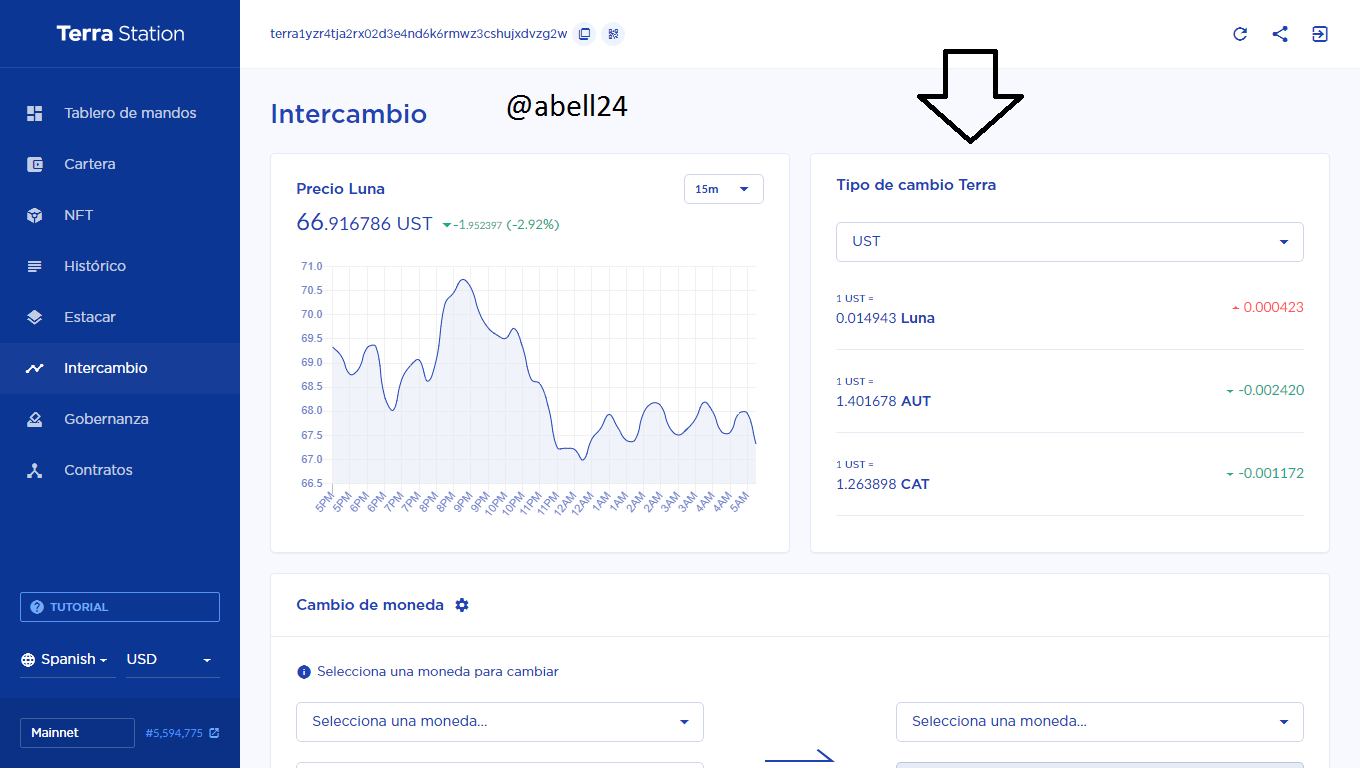Screen dimensions: 1360x768
Task: Expand the destination Selecciona una moneda dropdown
Action: pos(1100,722)
